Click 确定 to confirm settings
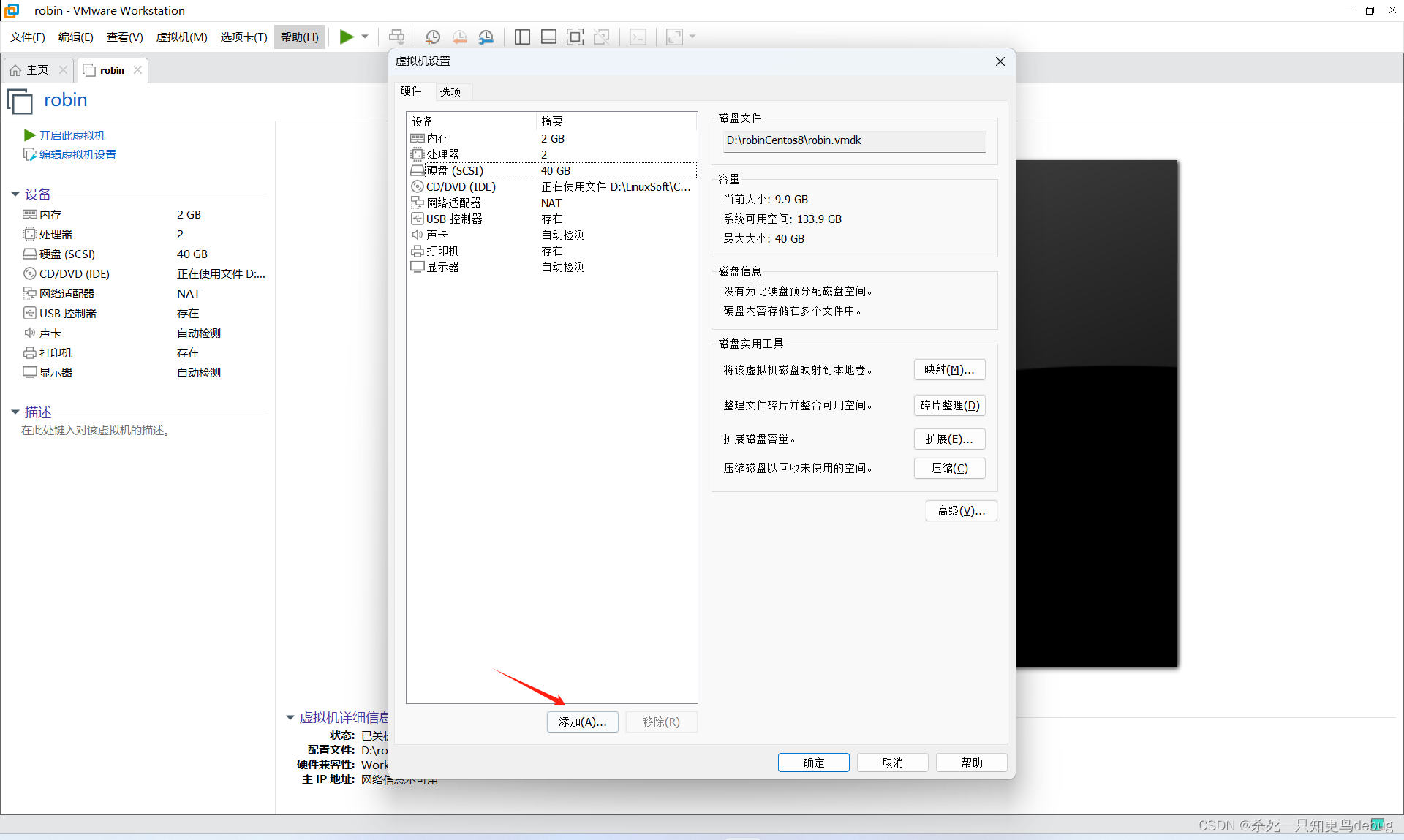1404x840 pixels. (813, 763)
